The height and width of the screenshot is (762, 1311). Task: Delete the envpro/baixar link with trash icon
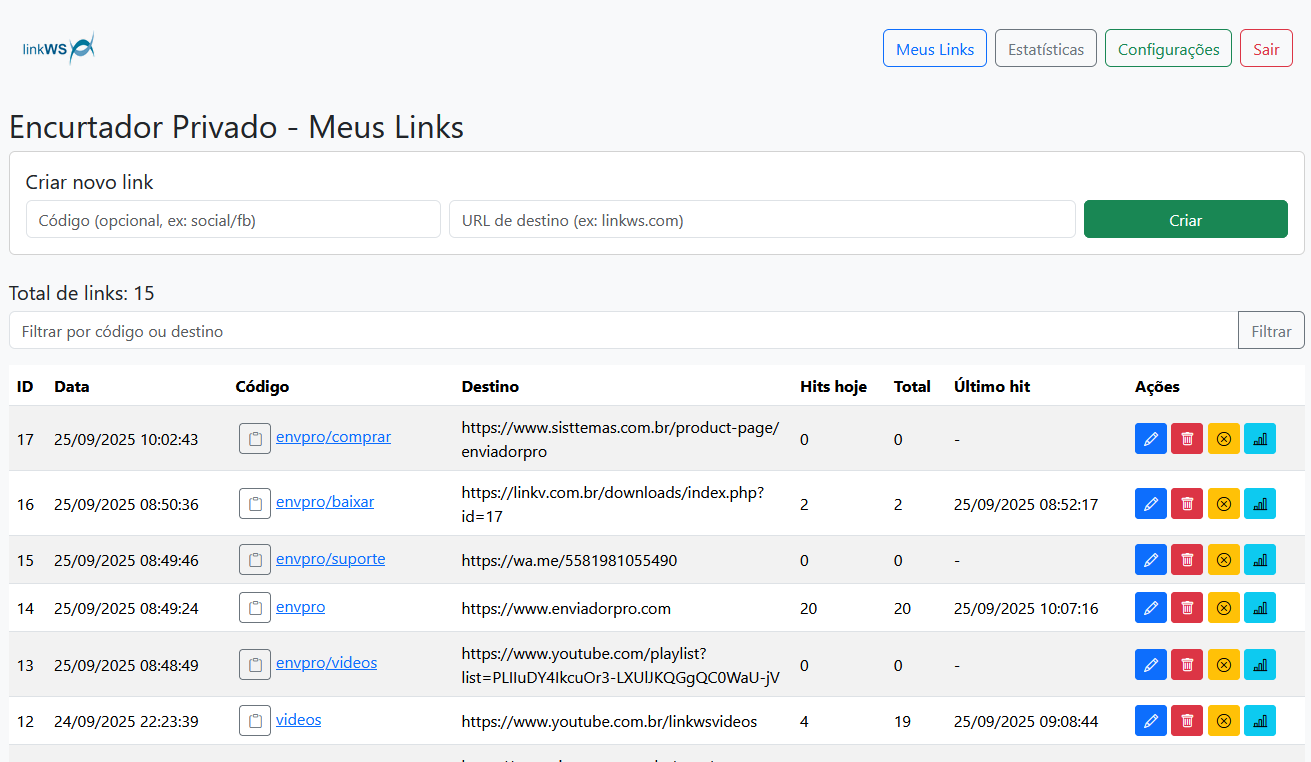click(x=1186, y=504)
